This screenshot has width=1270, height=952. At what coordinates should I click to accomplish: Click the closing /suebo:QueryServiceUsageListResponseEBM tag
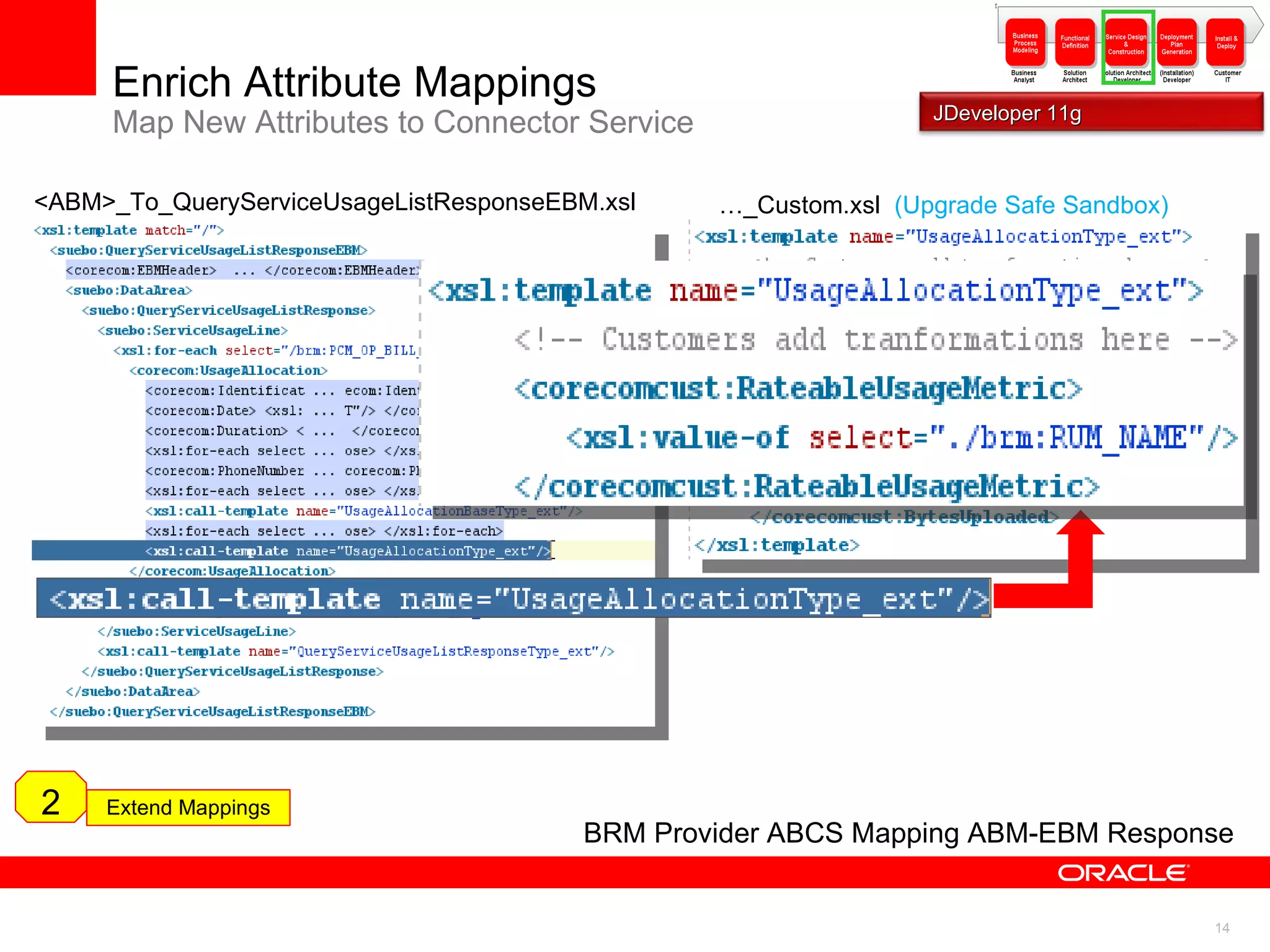tap(213, 712)
